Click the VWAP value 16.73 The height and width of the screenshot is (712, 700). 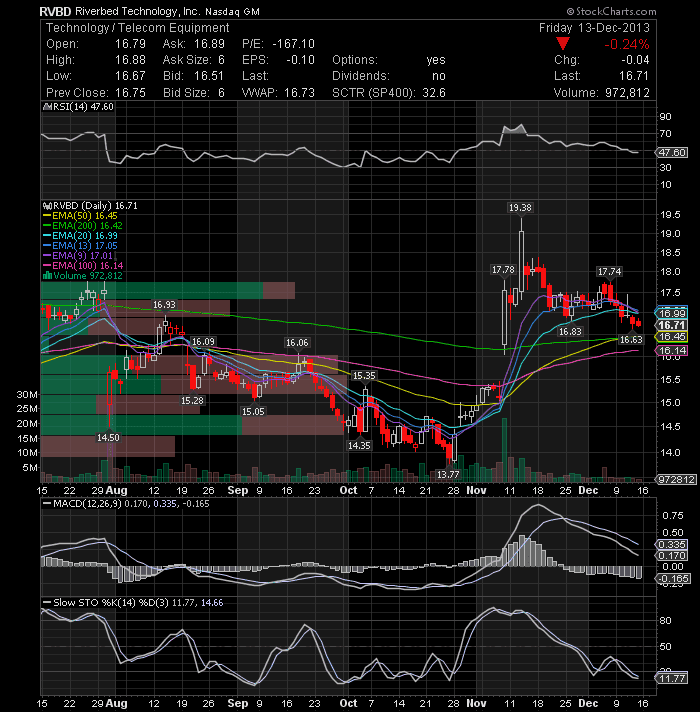point(299,93)
